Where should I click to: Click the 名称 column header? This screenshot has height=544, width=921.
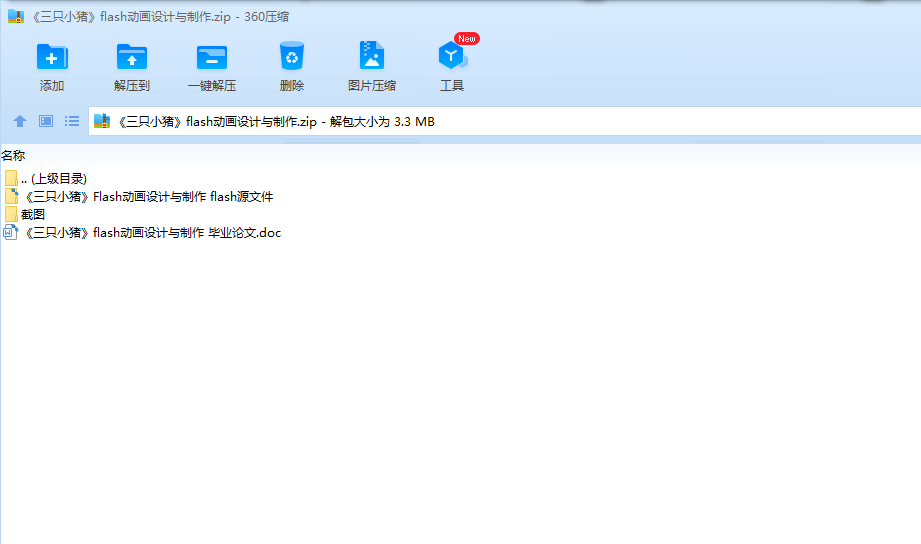13,156
